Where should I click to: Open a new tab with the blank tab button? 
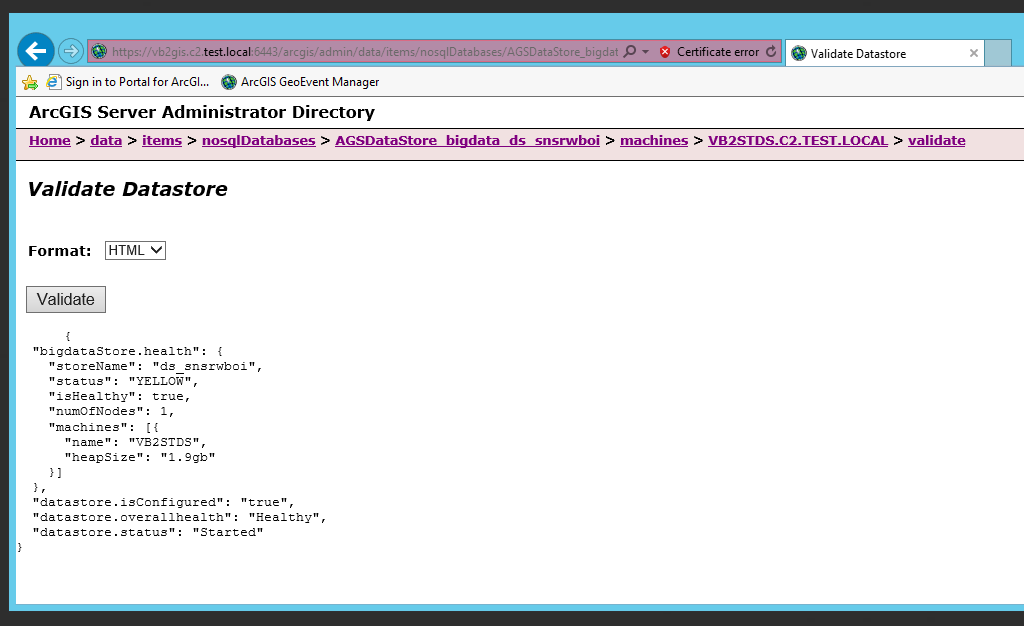(x=997, y=53)
